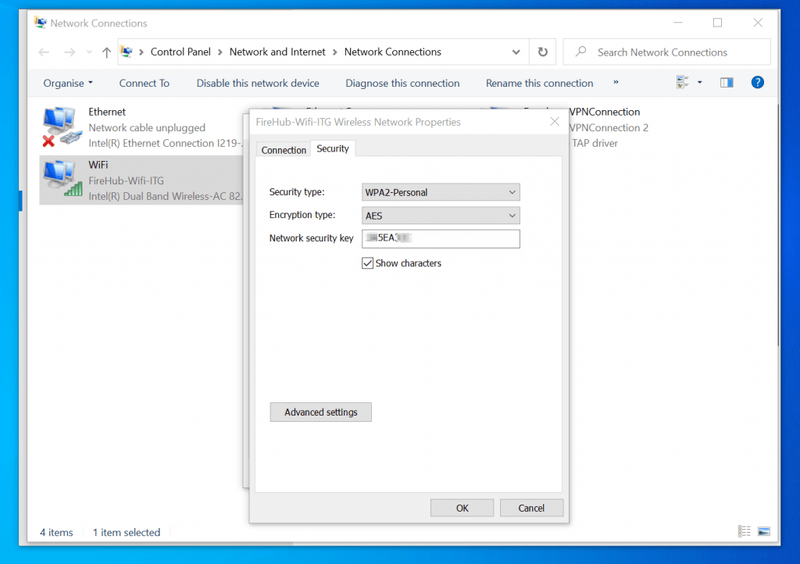Click the Network Connections vertical scrollbar
800x564 pixels.
pos(779,225)
